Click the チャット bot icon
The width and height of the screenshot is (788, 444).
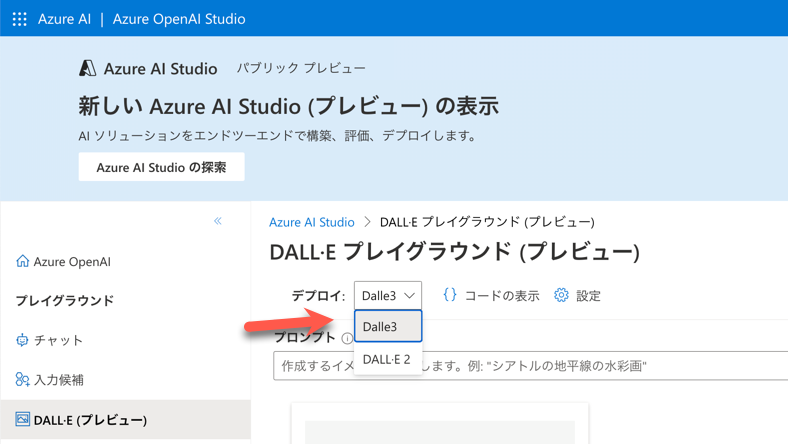pos(22,340)
